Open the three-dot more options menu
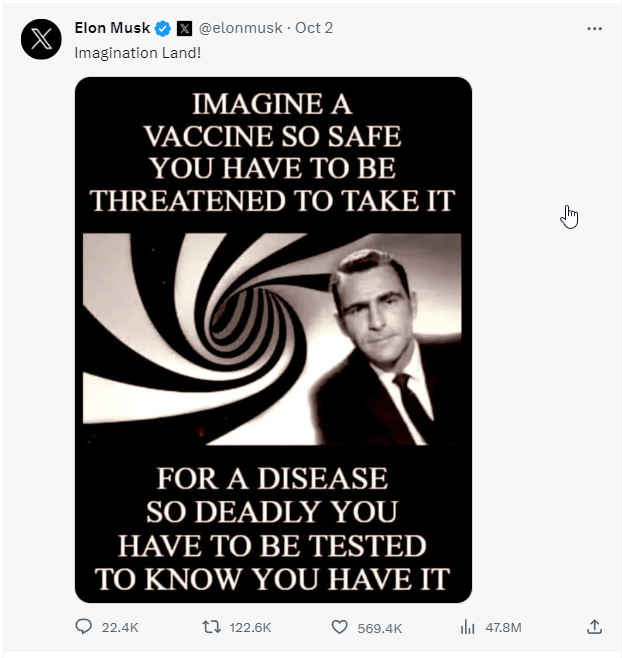622x658 pixels. (595, 28)
